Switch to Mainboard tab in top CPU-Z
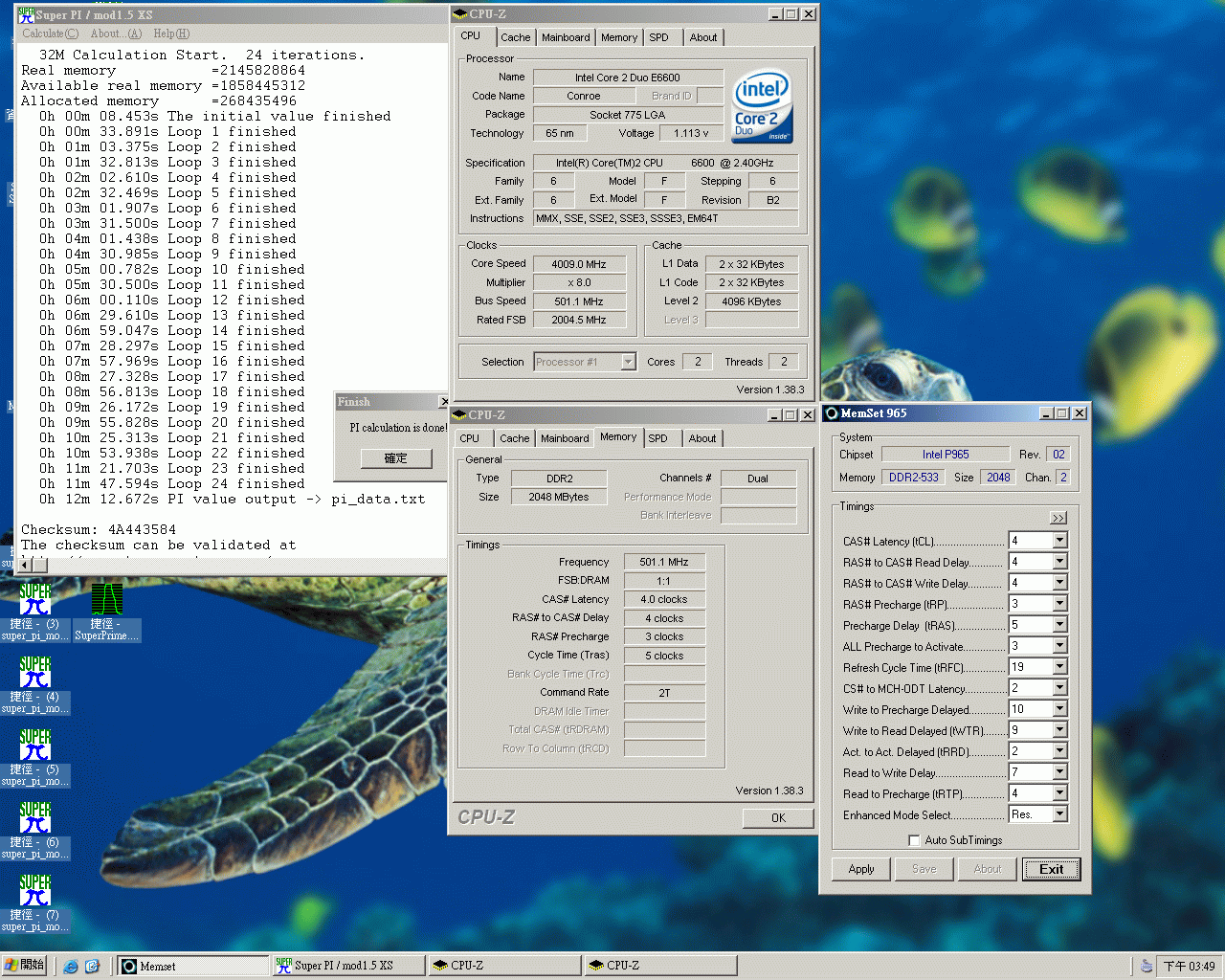 (566, 37)
